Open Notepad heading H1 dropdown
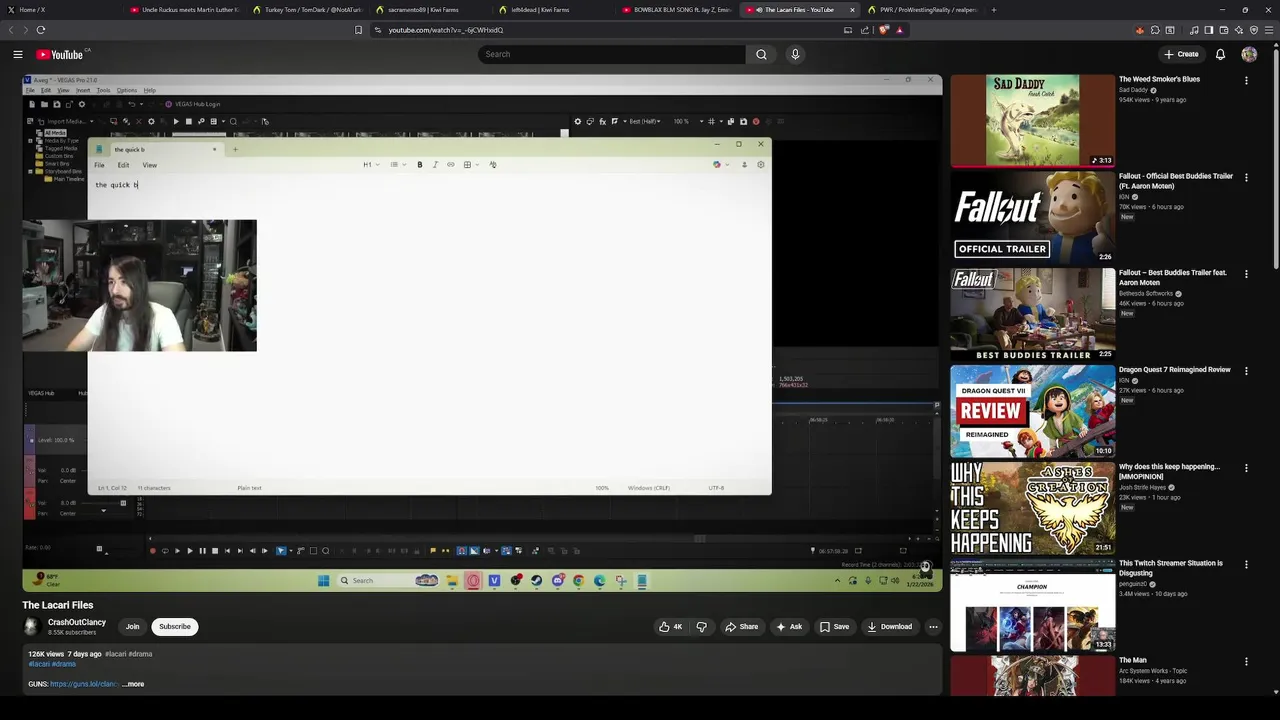This screenshot has width=1280, height=720. (x=370, y=165)
